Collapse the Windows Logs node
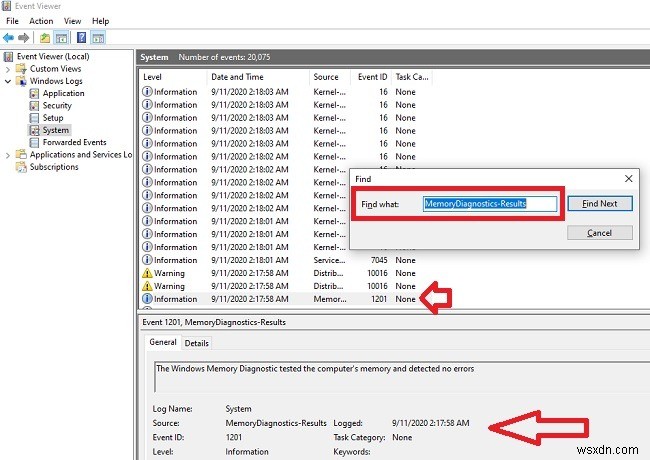 7,81
